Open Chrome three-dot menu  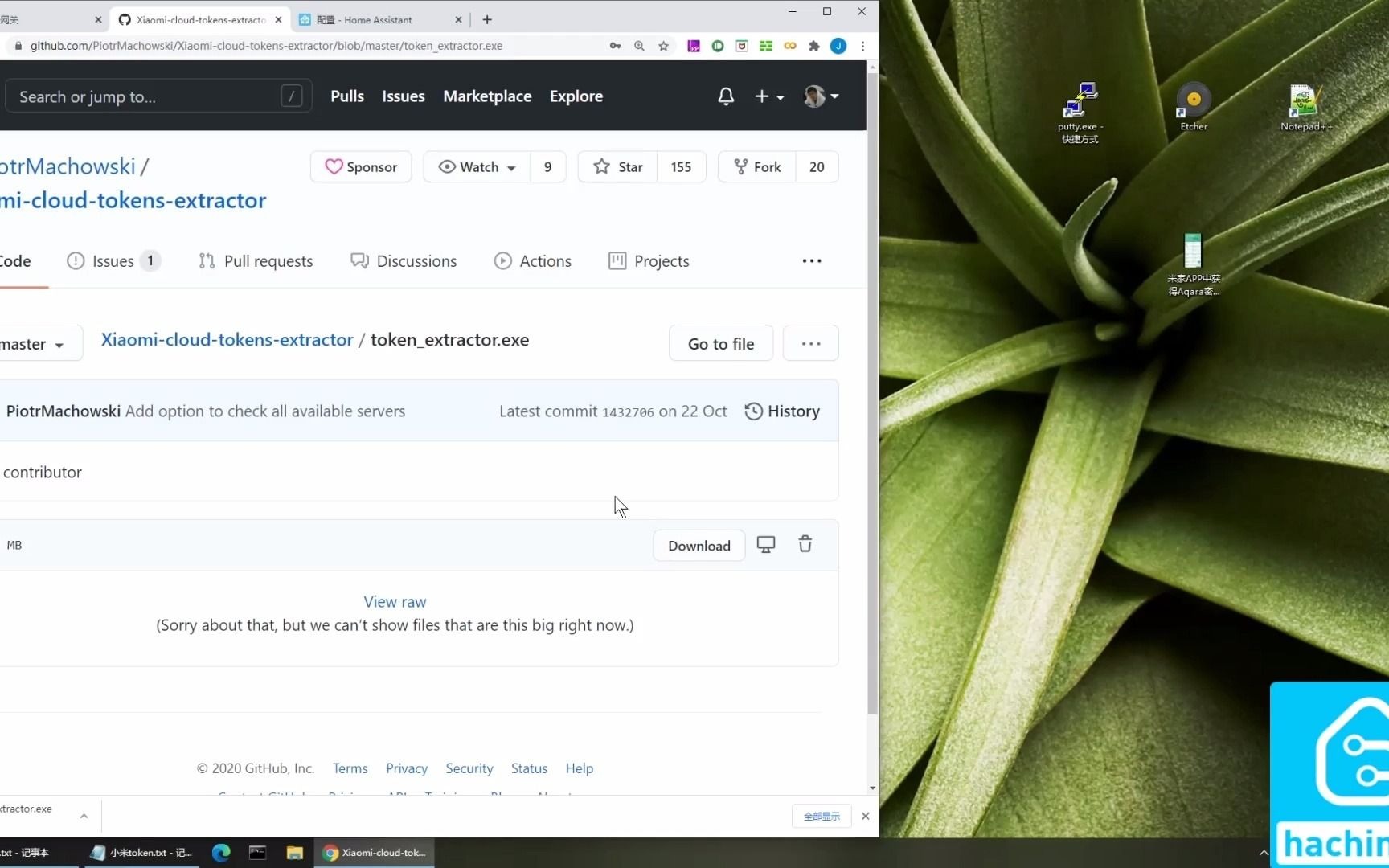point(862,46)
